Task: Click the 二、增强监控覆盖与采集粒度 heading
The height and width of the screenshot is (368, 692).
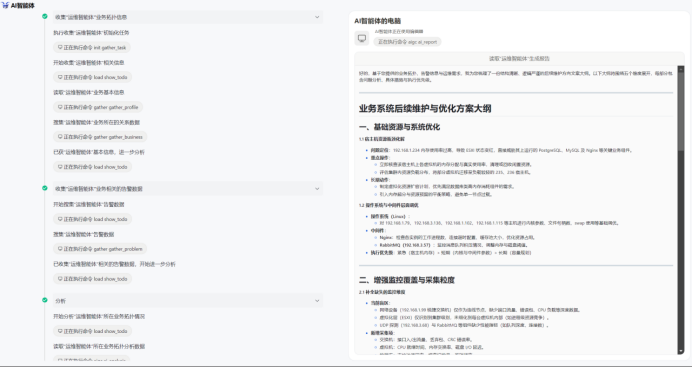Action: pos(407,280)
